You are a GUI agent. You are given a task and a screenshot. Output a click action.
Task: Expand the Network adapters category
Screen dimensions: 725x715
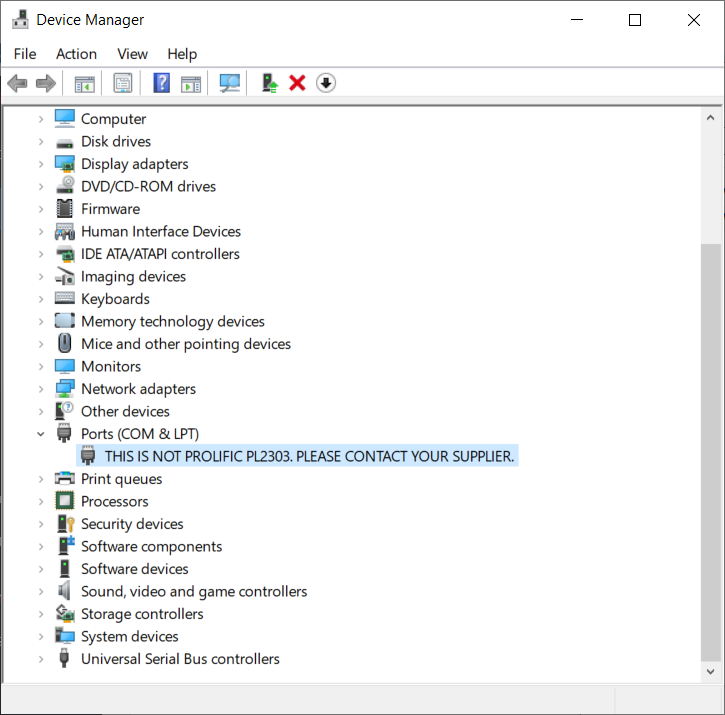coord(41,389)
